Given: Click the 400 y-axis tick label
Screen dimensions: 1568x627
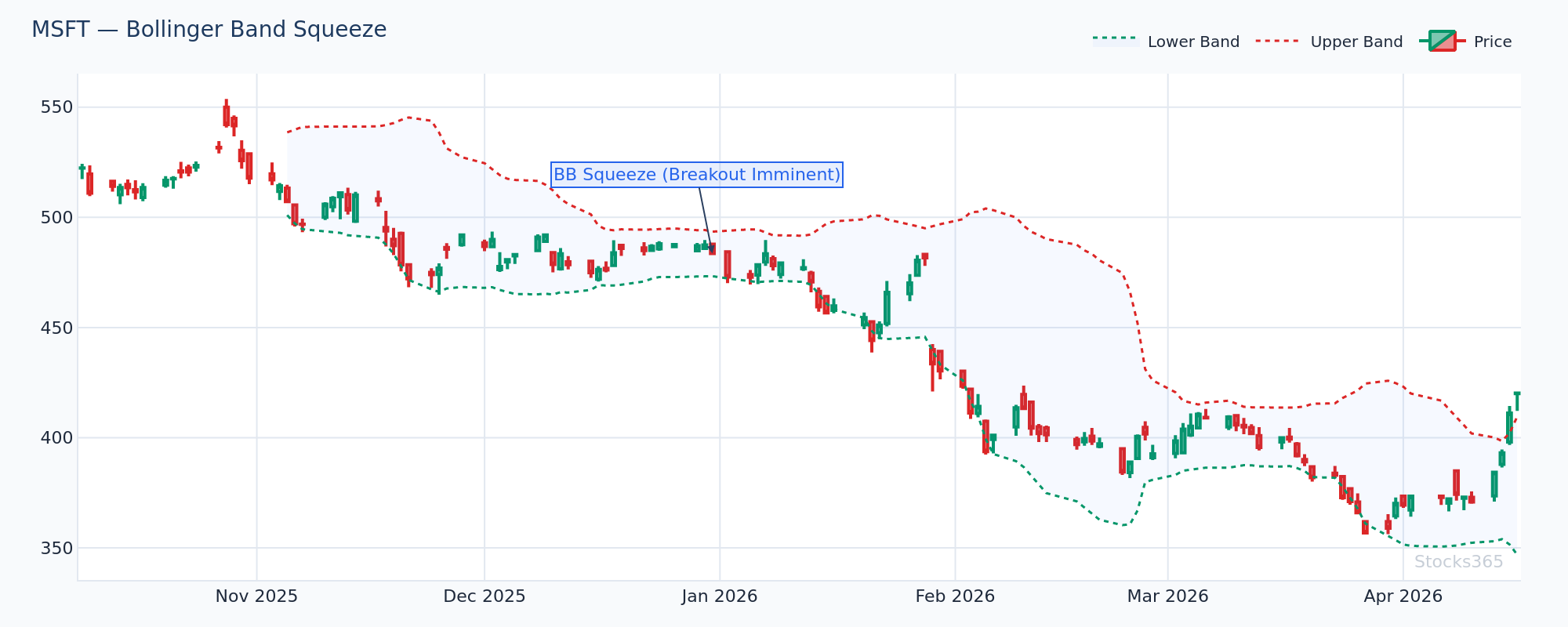Looking at the screenshot, I should pyautogui.click(x=56, y=437).
